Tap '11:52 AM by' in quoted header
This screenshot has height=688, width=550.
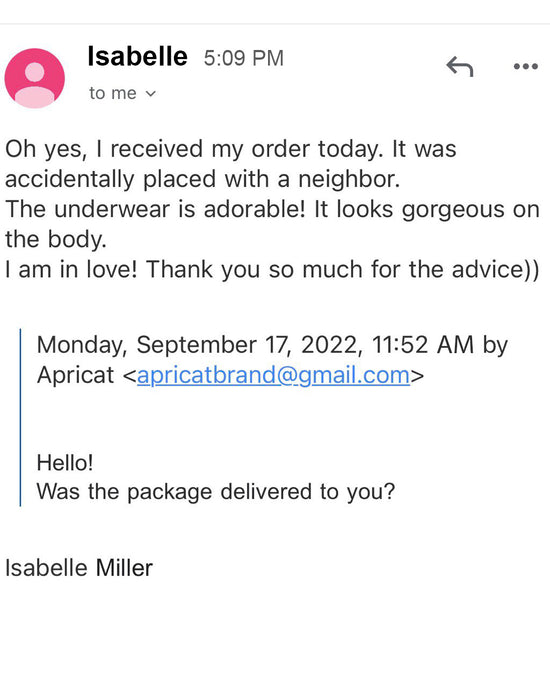click(x=440, y=345)
